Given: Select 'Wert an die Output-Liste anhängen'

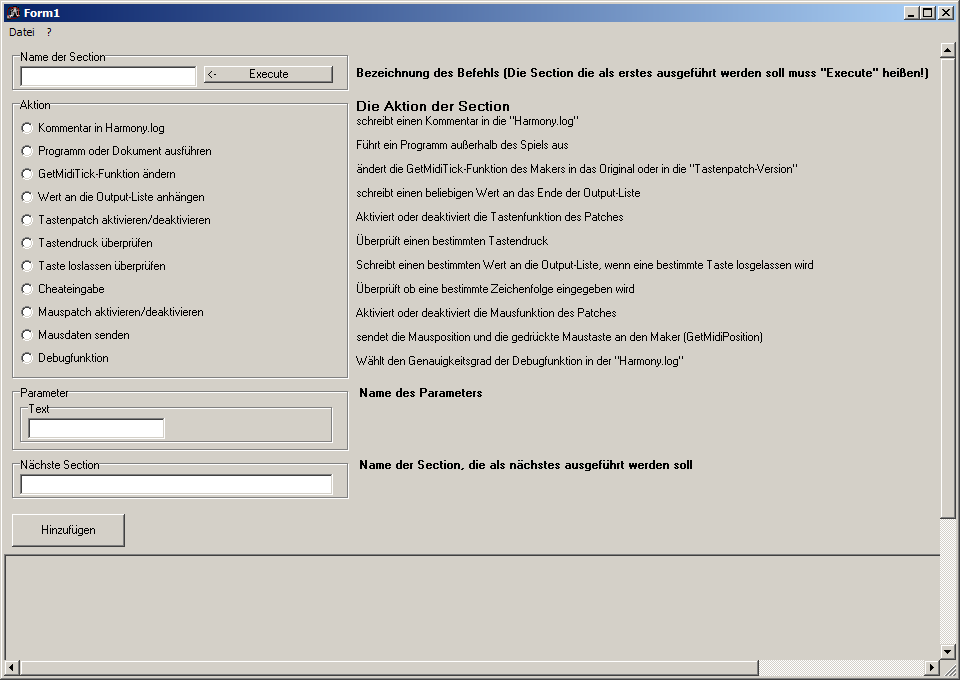Looking at the screenshot, I should (27, 197).
